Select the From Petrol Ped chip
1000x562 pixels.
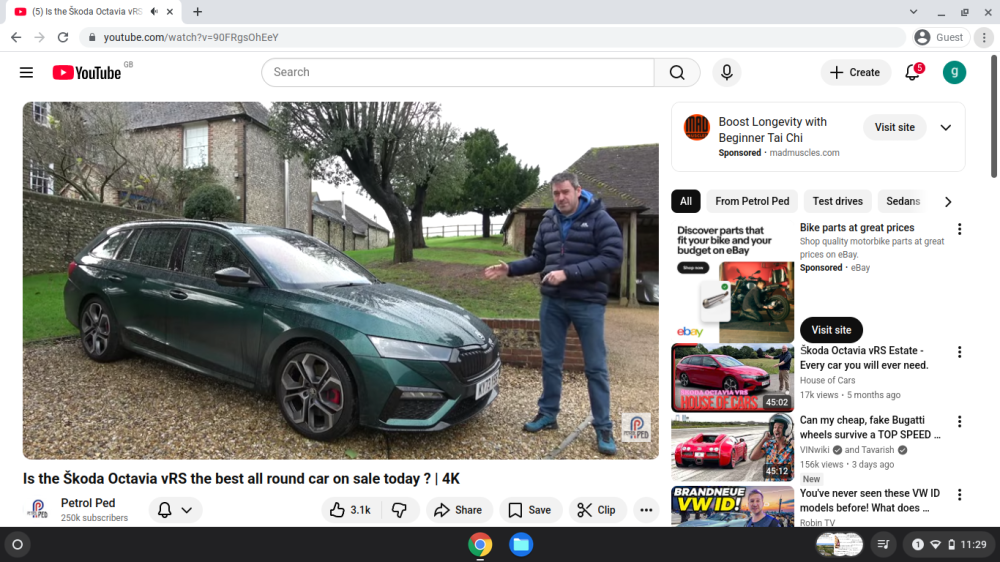(752, 202)
